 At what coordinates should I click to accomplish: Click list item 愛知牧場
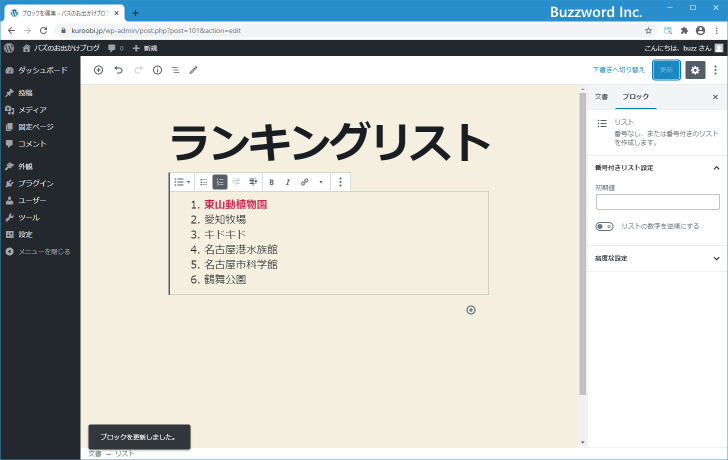coord(225,220)
